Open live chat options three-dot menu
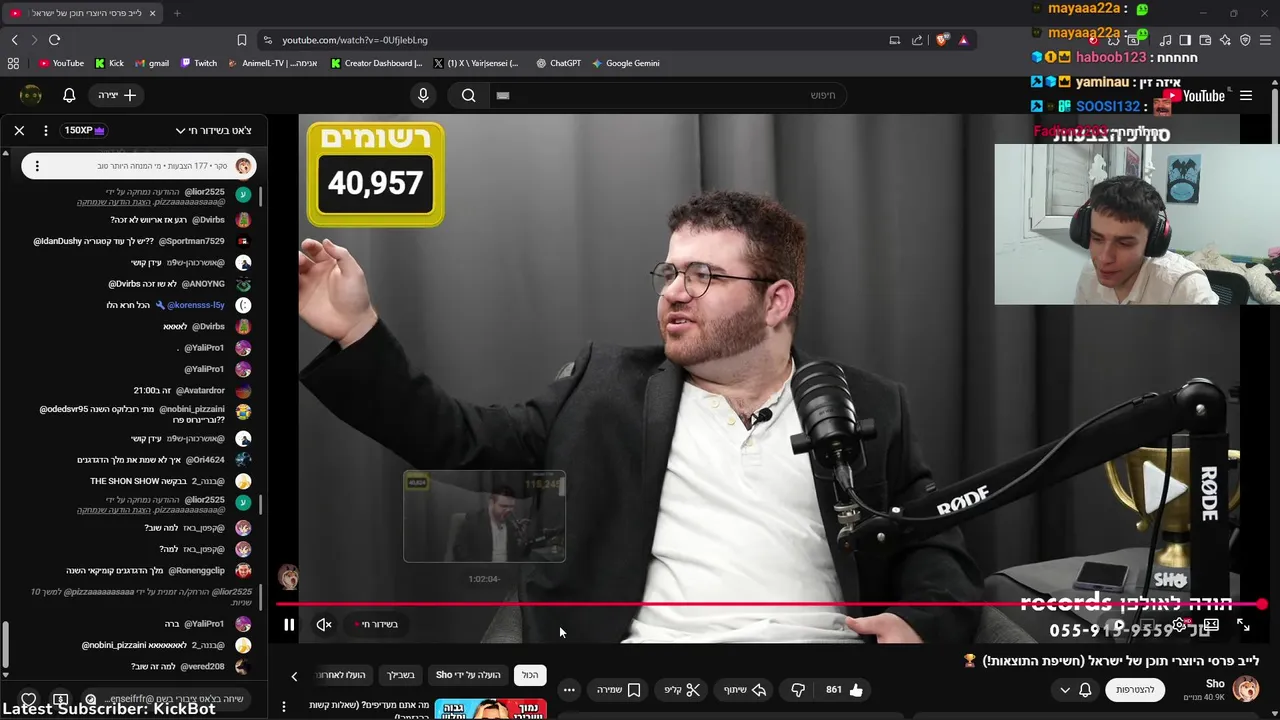This screenshot has width=1280, height=720. tap(46, 130)
